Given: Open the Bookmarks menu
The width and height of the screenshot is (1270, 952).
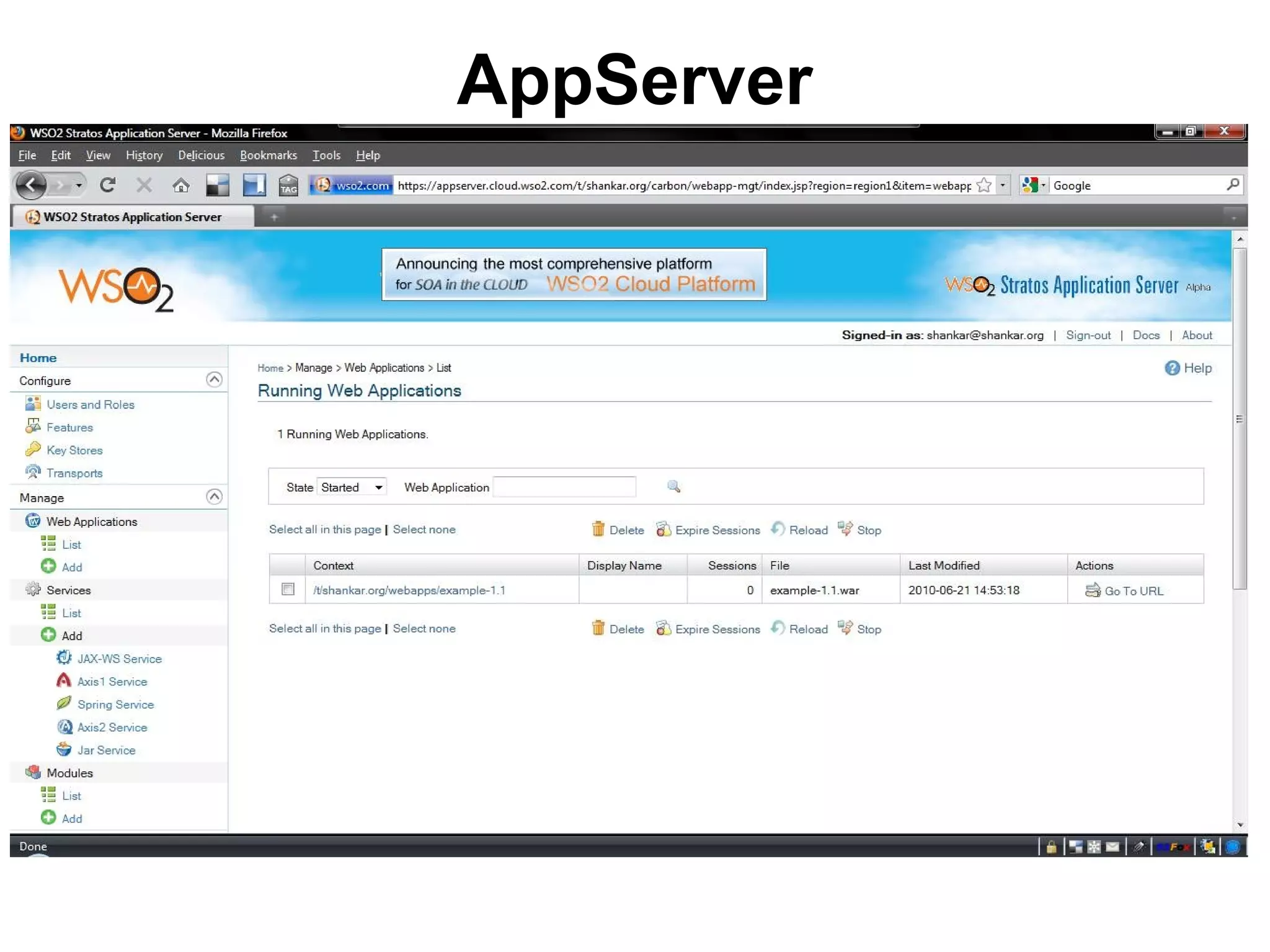Looking at the screenshot, I should (x=269, y=155).
